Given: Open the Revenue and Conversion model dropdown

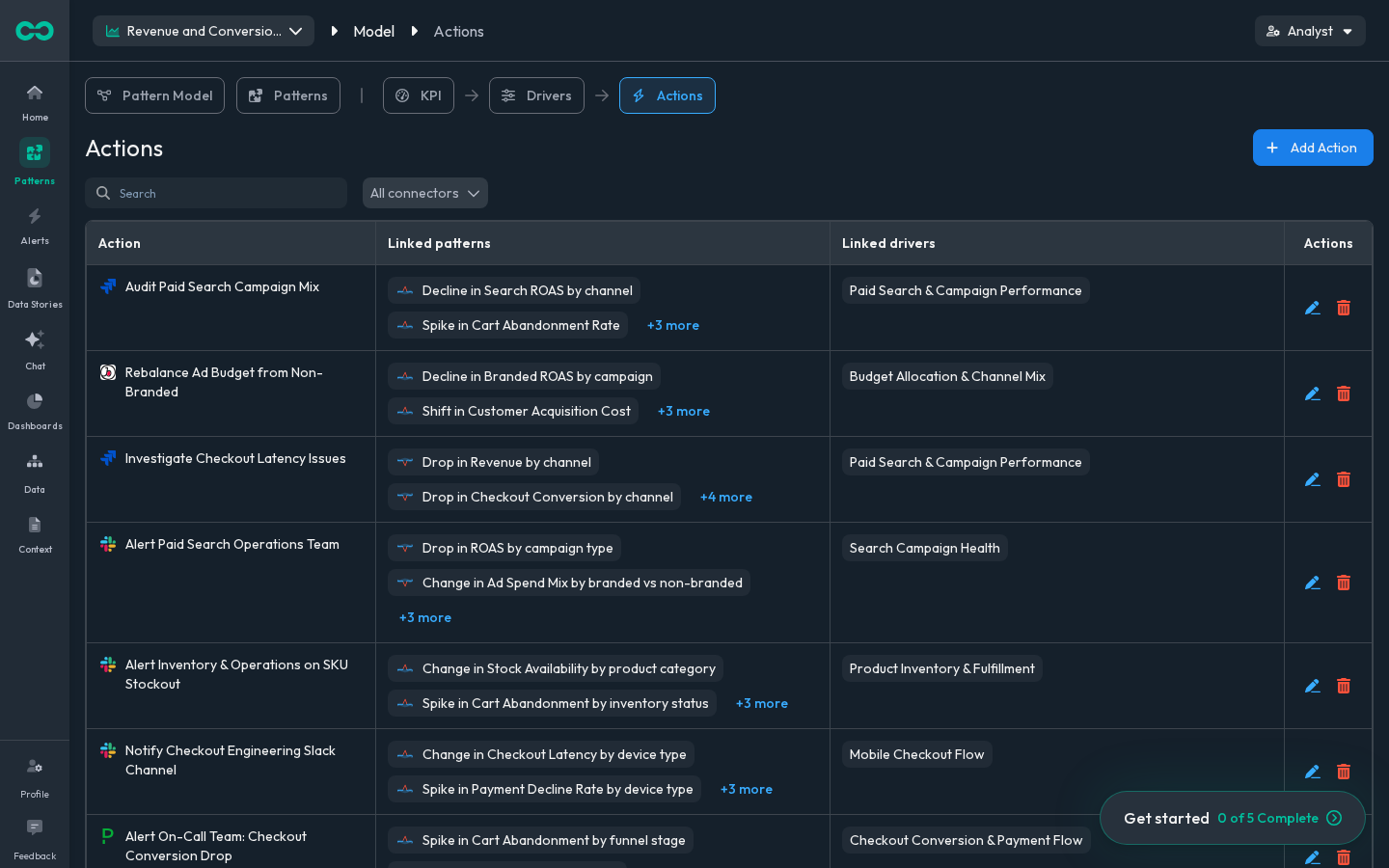Looking at the screenshot, I should 204,31.
